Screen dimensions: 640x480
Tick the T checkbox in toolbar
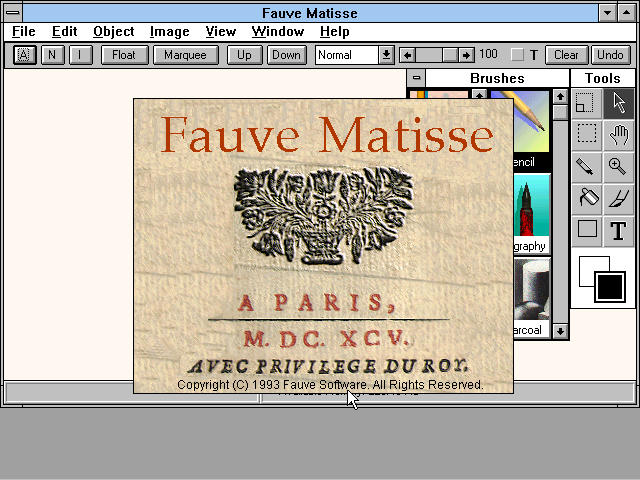(517, 55)
